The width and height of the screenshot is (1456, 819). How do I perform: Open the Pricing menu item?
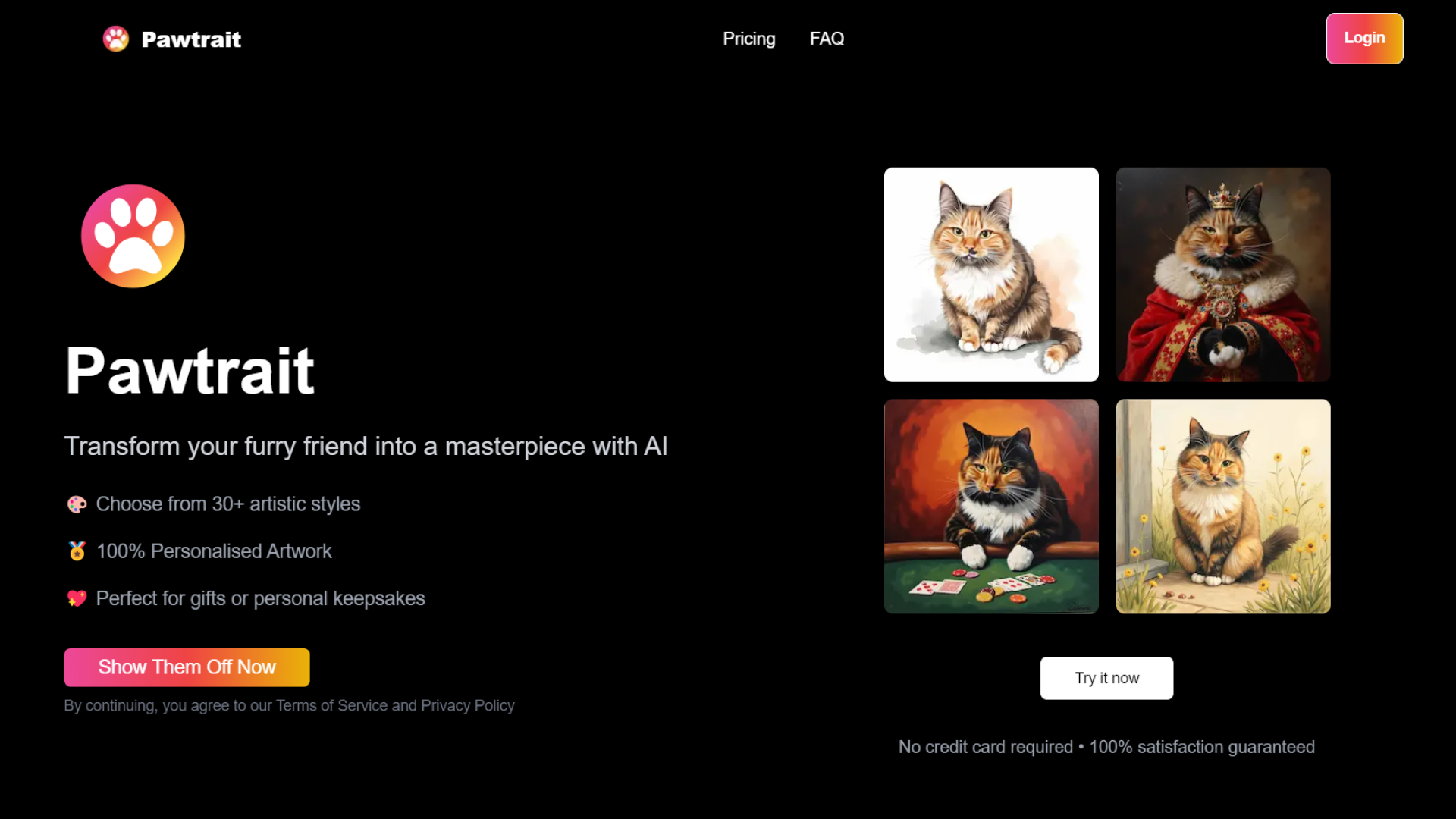click(x=748, y=39)
